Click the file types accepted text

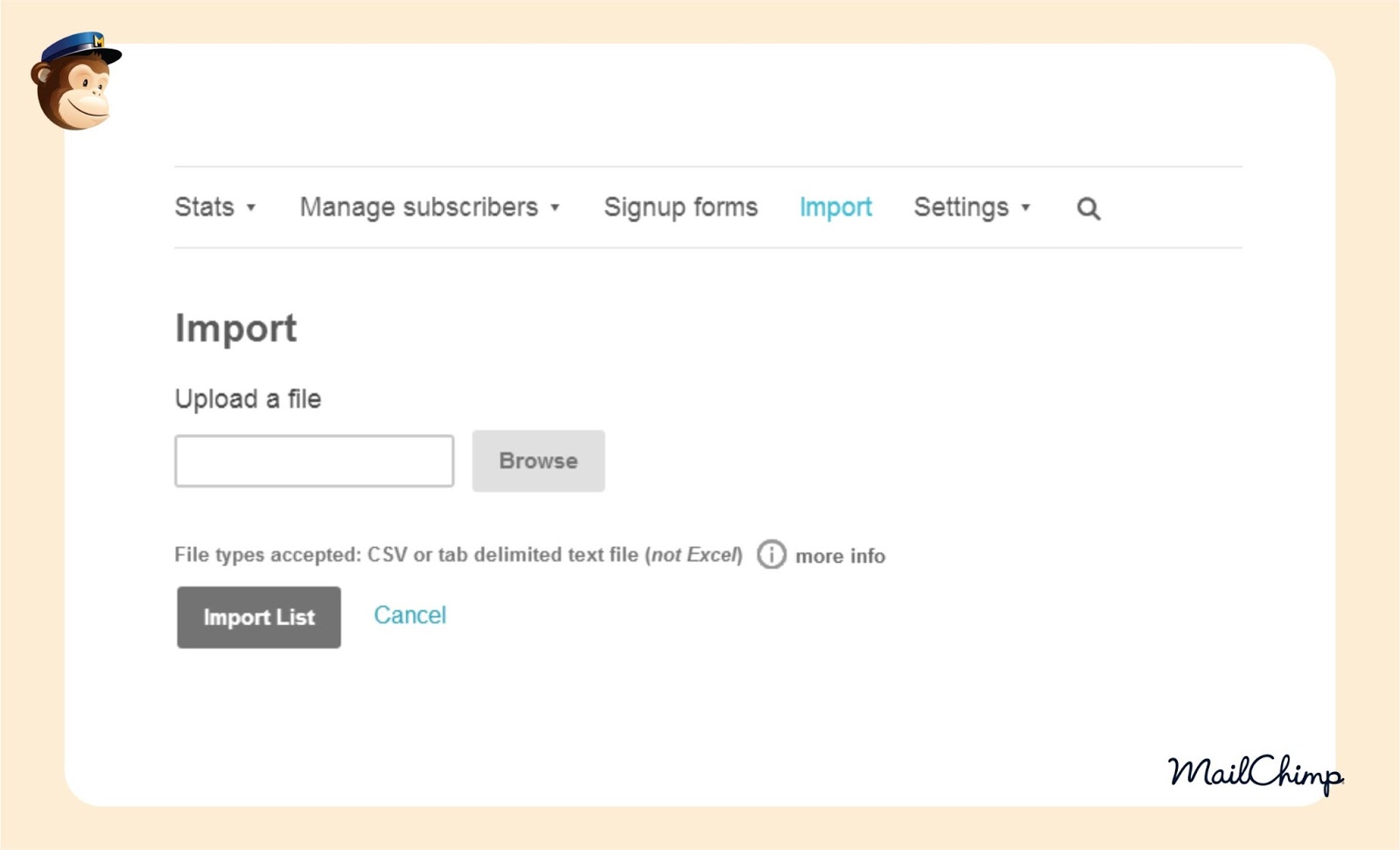(x=458, y=555)
